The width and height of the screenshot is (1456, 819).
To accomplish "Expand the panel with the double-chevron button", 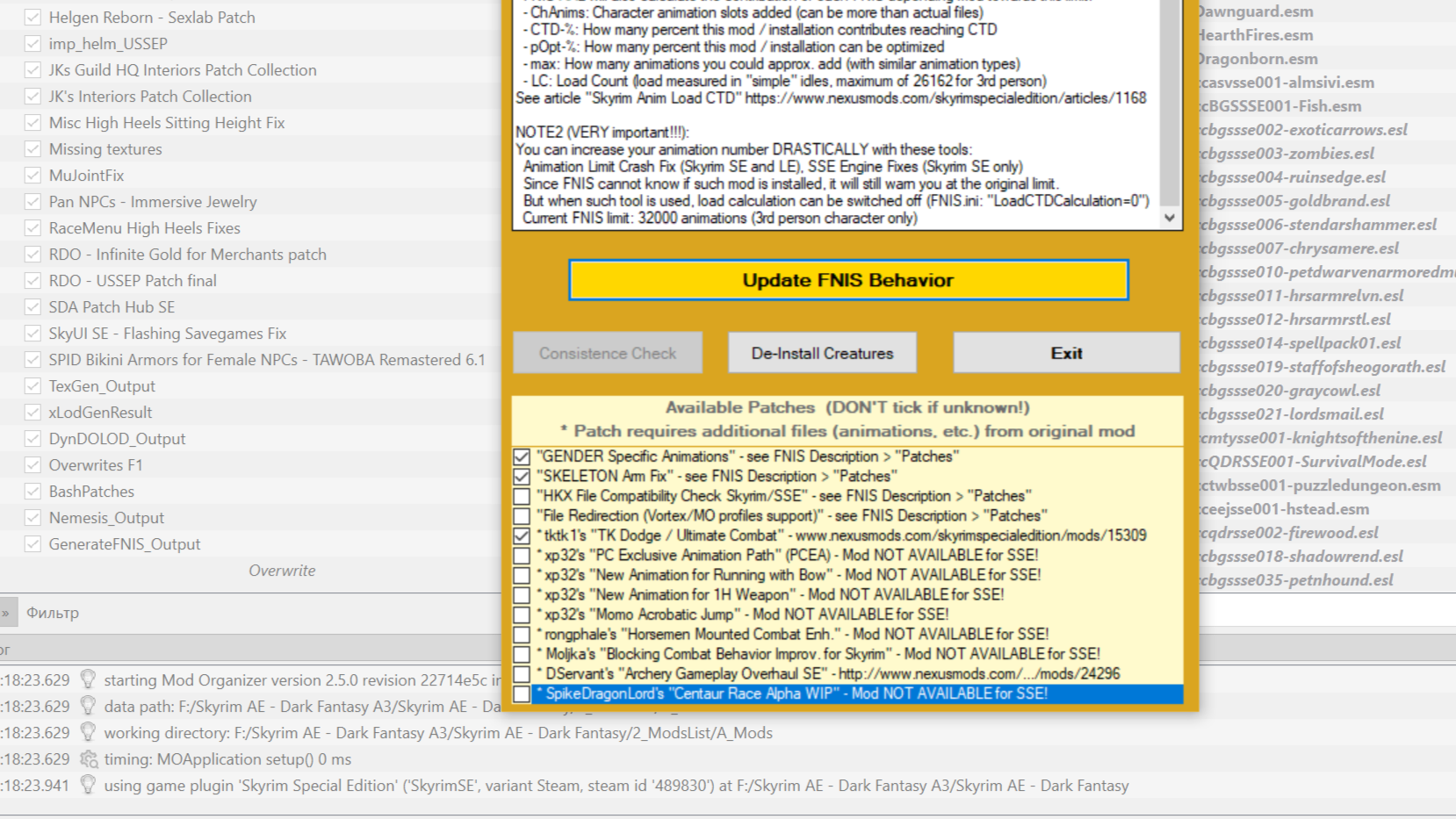I will pyautogui.click(x=5, y=613).
